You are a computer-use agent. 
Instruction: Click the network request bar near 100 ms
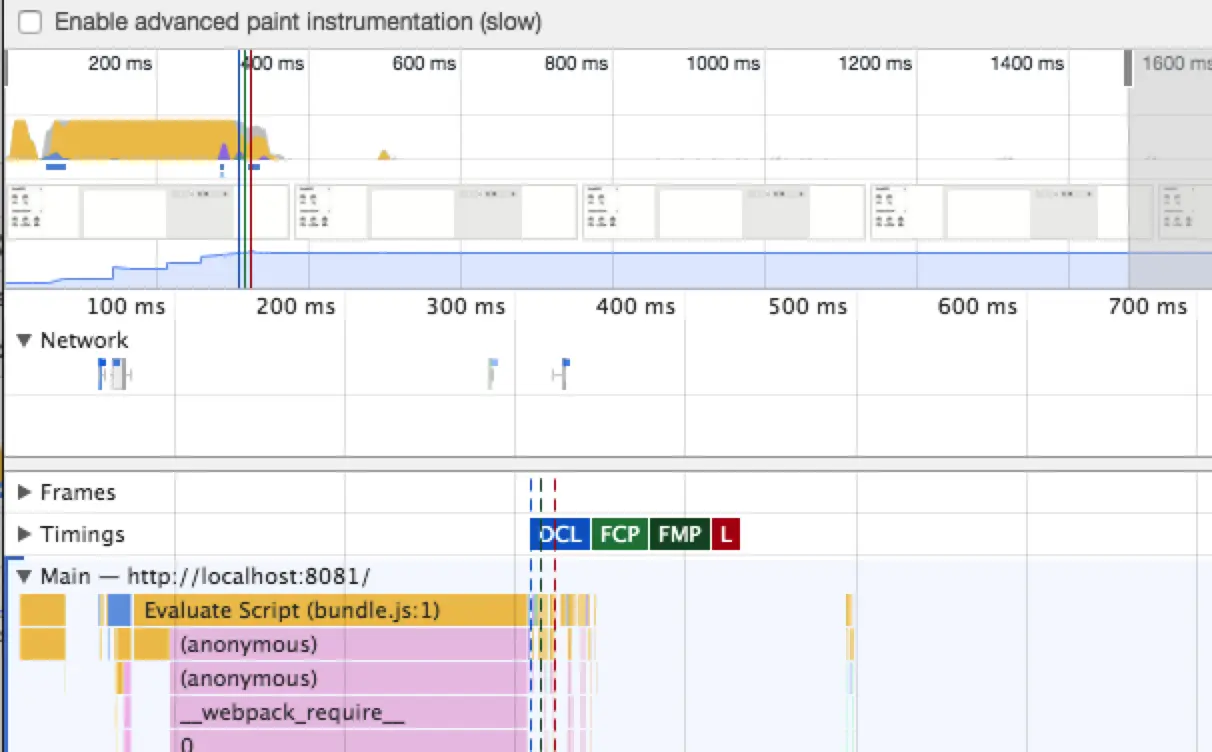pyautogui.click(x=115, y=374)
